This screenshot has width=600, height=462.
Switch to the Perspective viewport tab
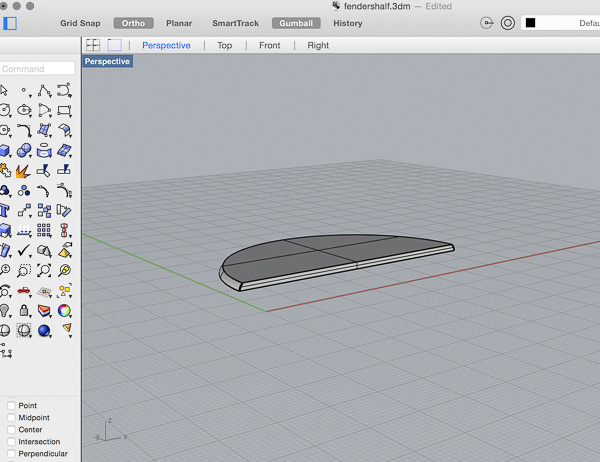point(166,45)
